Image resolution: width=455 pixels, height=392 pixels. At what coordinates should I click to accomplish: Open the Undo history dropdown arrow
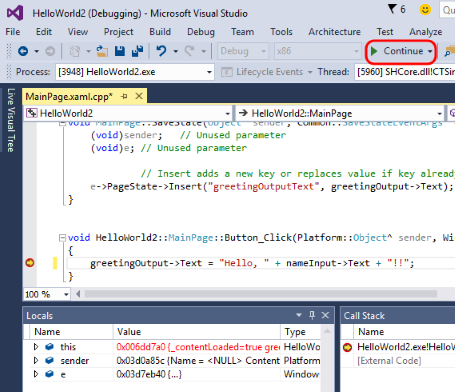click(175, 51)
